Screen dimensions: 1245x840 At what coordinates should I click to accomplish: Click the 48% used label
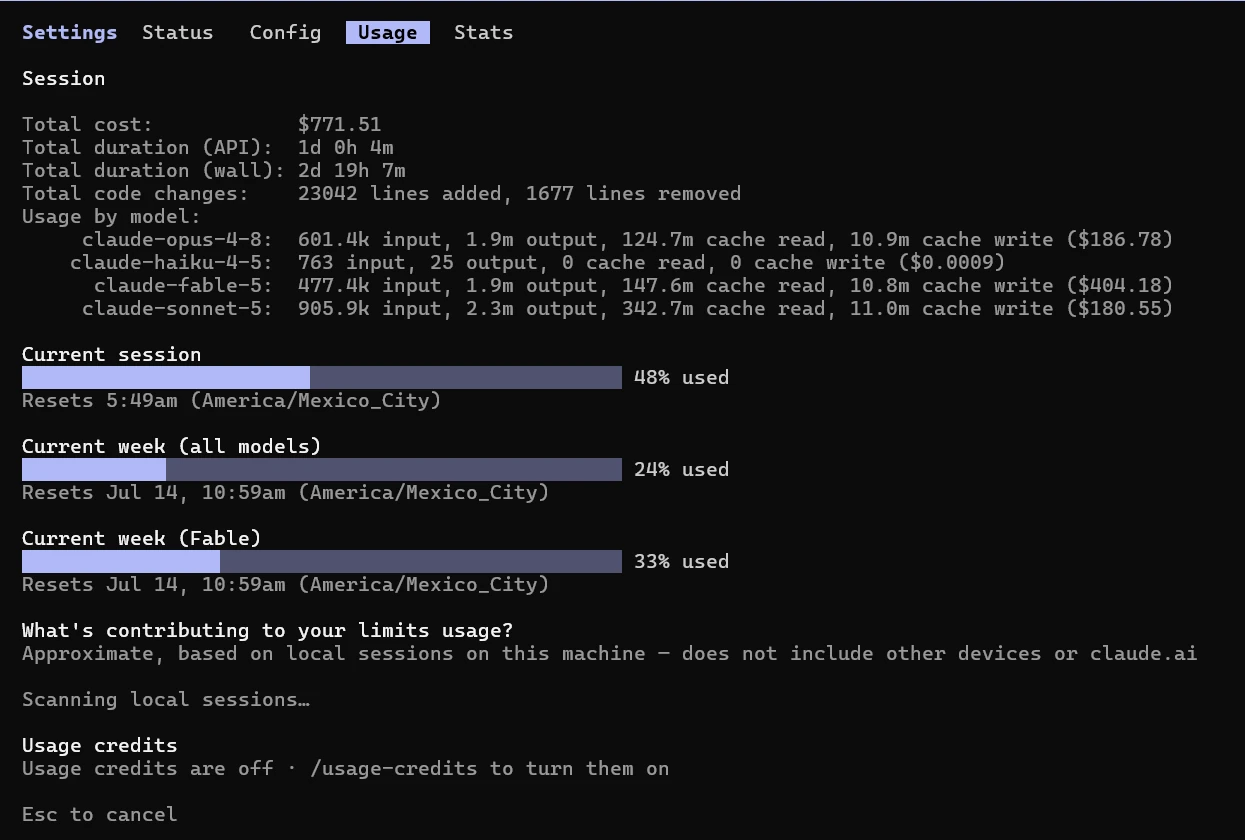point(681,377)
